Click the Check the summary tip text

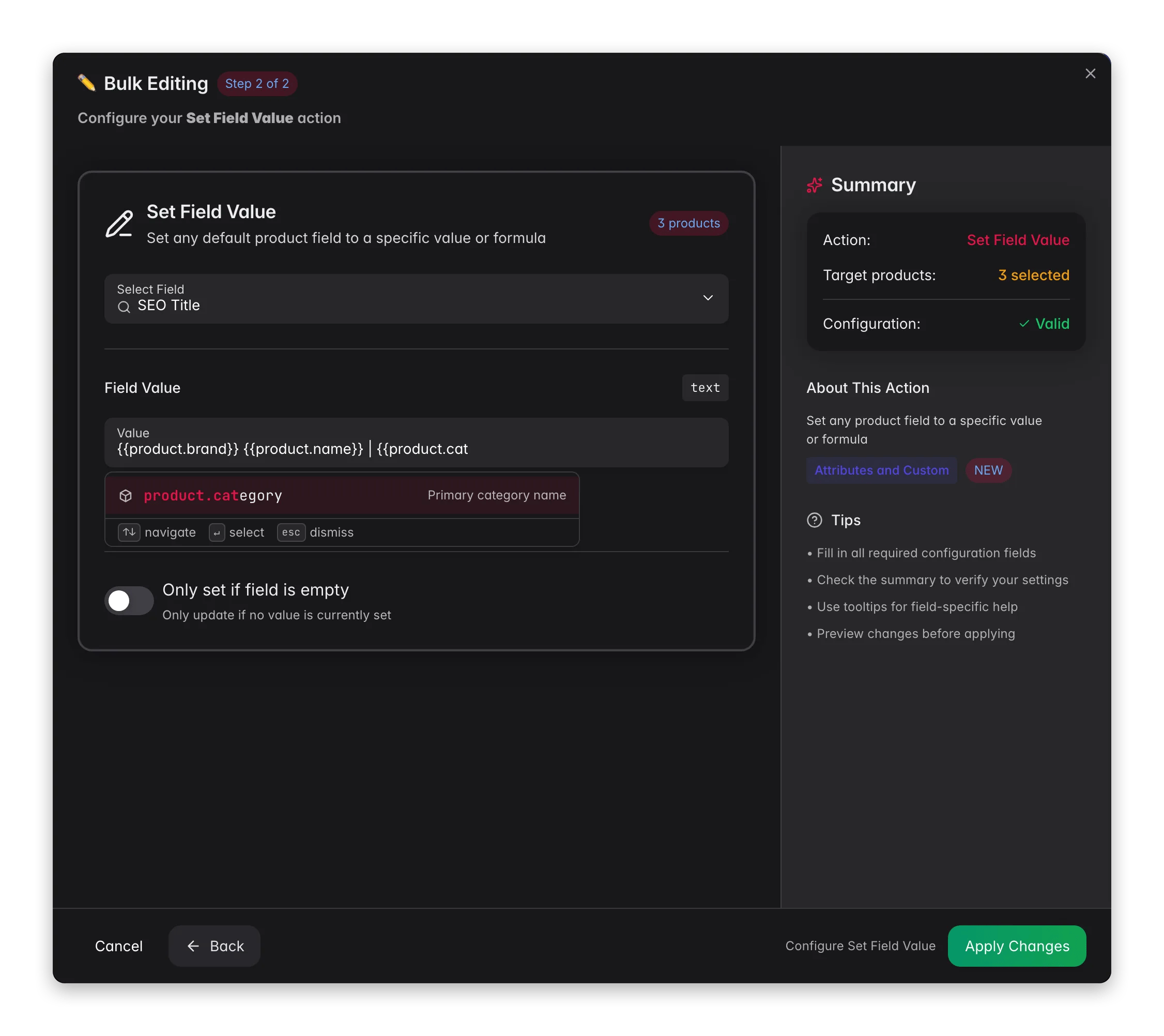[x=942, y=581]
